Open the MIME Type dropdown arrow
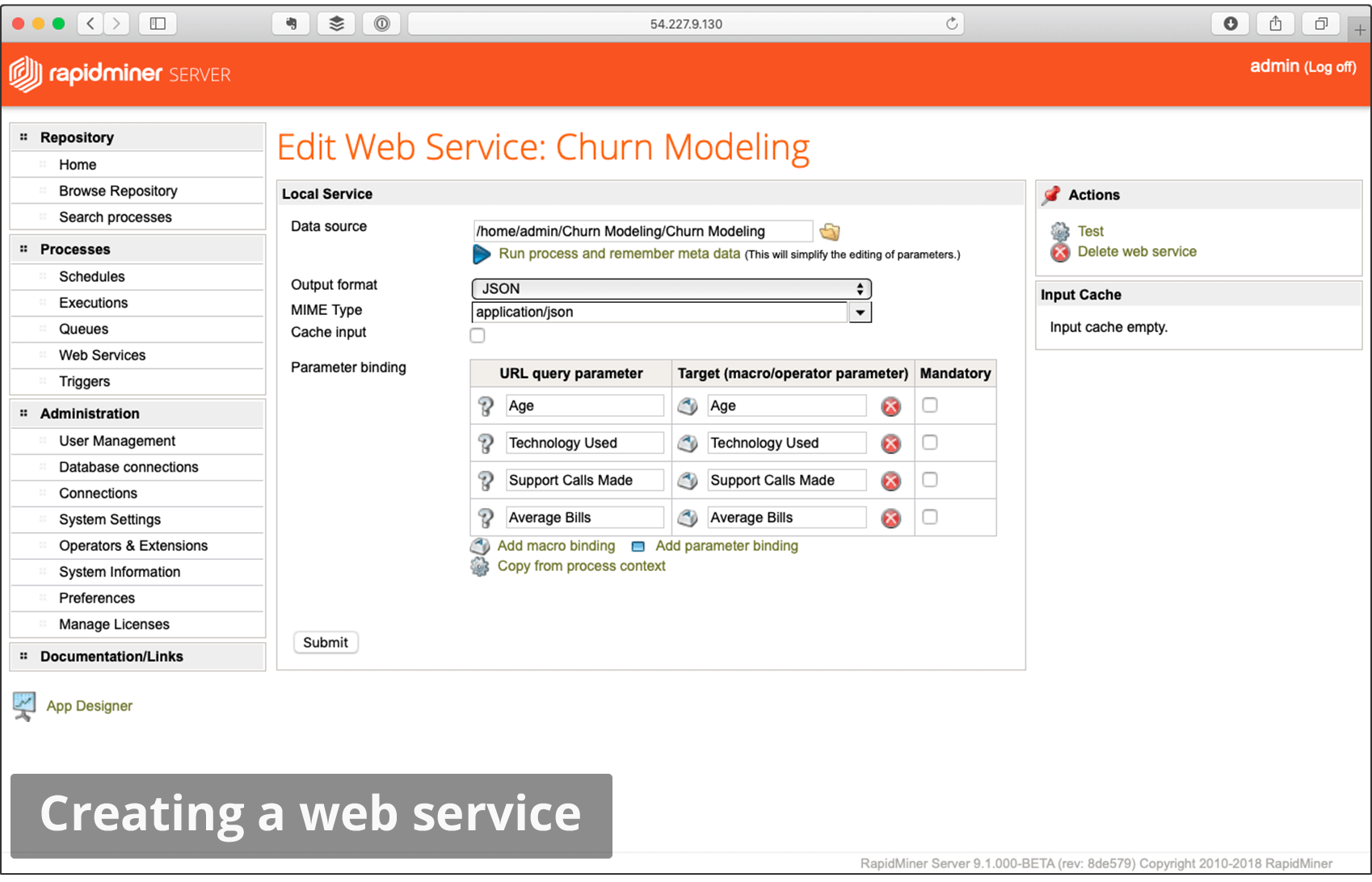 [x=861, y=313]
